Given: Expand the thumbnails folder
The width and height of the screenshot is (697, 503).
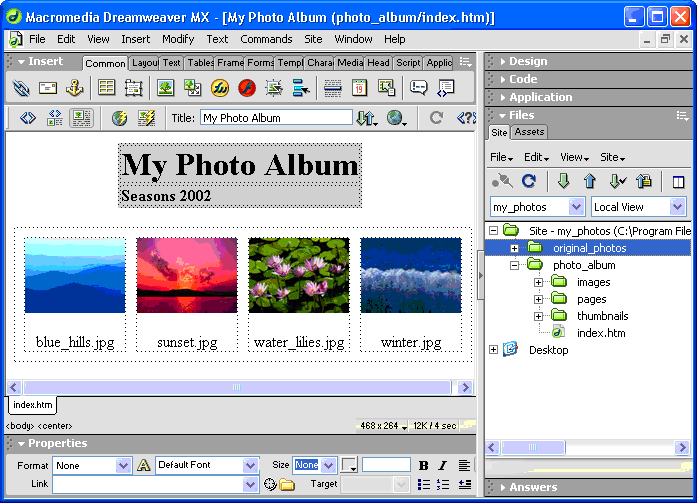Looking at the screenshot, I should pyautogui.click(x=538, y=316).
